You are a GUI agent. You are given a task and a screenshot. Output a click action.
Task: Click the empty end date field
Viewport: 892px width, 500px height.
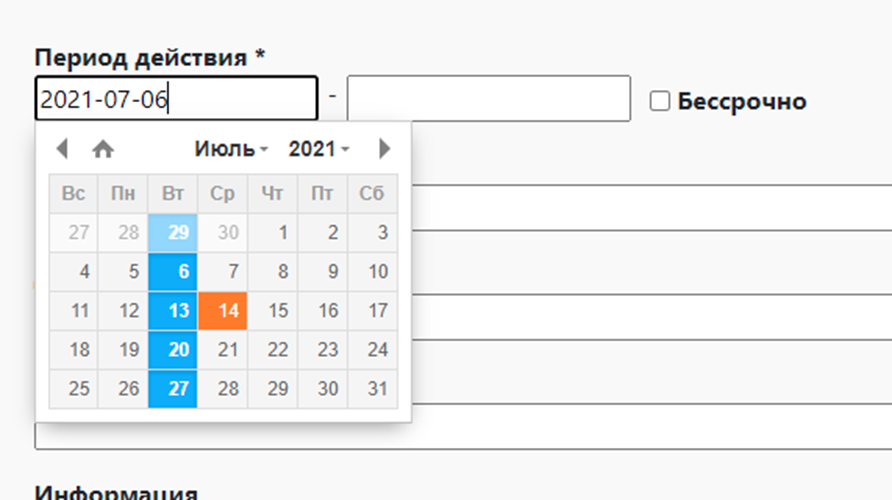pos(489,99)
